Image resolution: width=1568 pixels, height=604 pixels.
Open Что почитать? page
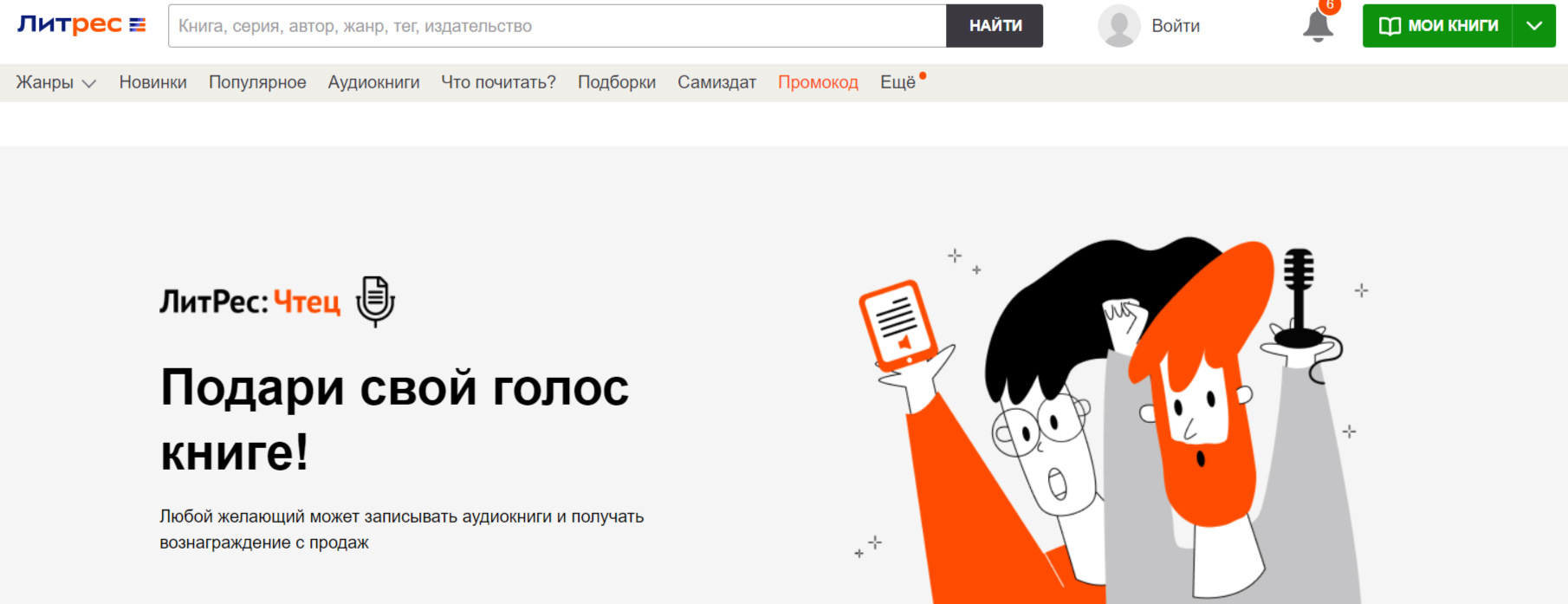click(x=498, y=82)
